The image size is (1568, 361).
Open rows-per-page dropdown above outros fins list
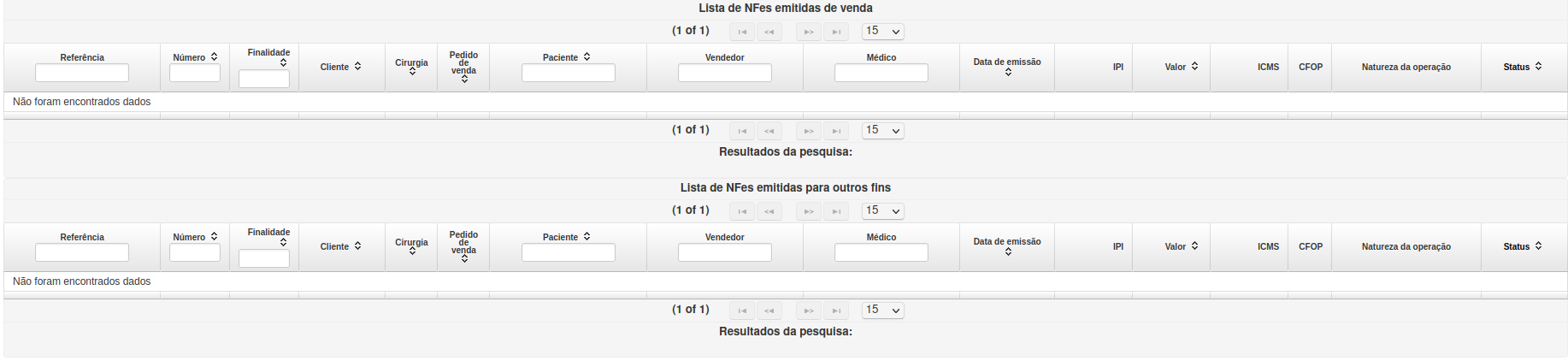click(883, 211)
